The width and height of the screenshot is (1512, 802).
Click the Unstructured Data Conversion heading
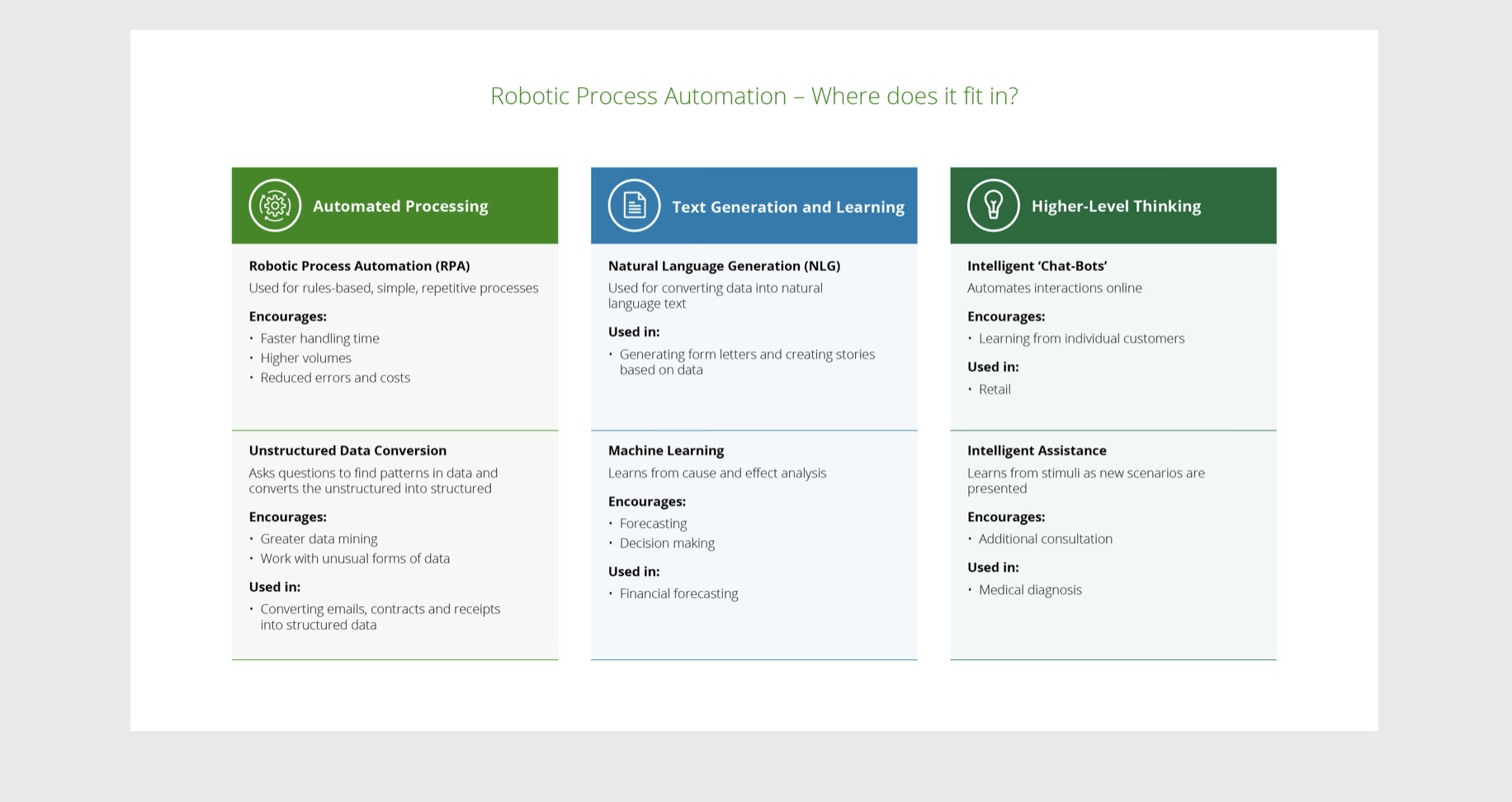tap(347, 451)
